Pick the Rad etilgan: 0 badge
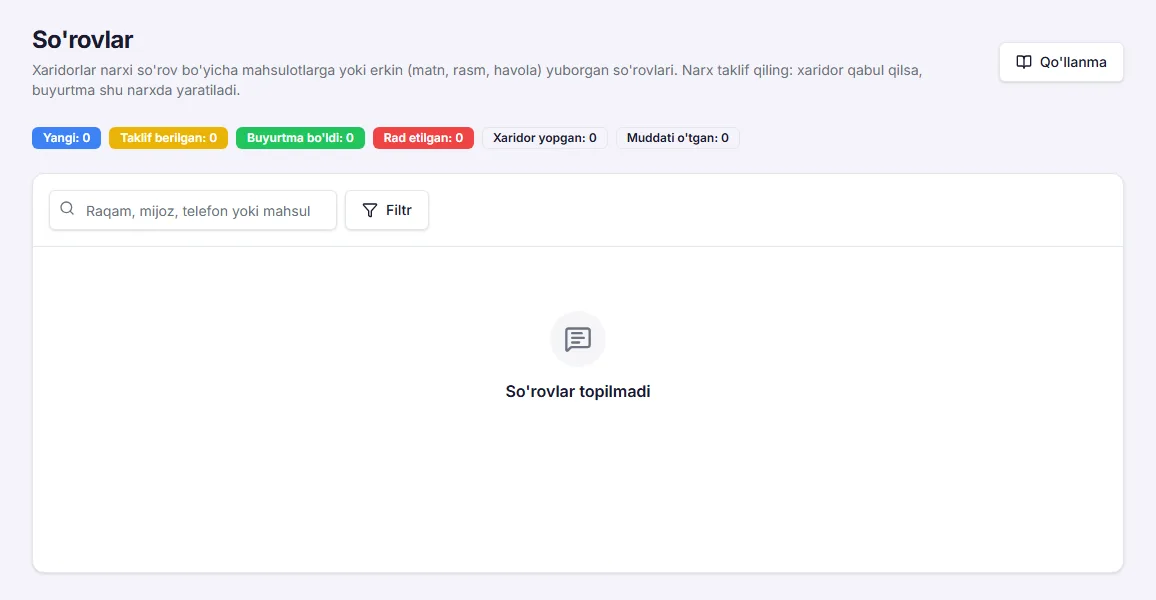Screen dimensions: 1156x600 (x=423, y=138)
